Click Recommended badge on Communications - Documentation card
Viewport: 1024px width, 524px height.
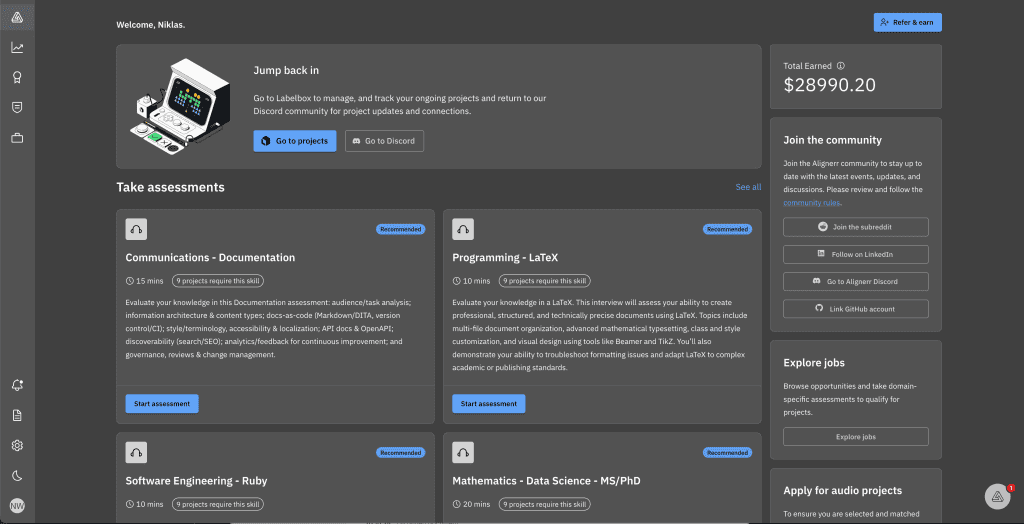tap(400, 229)
